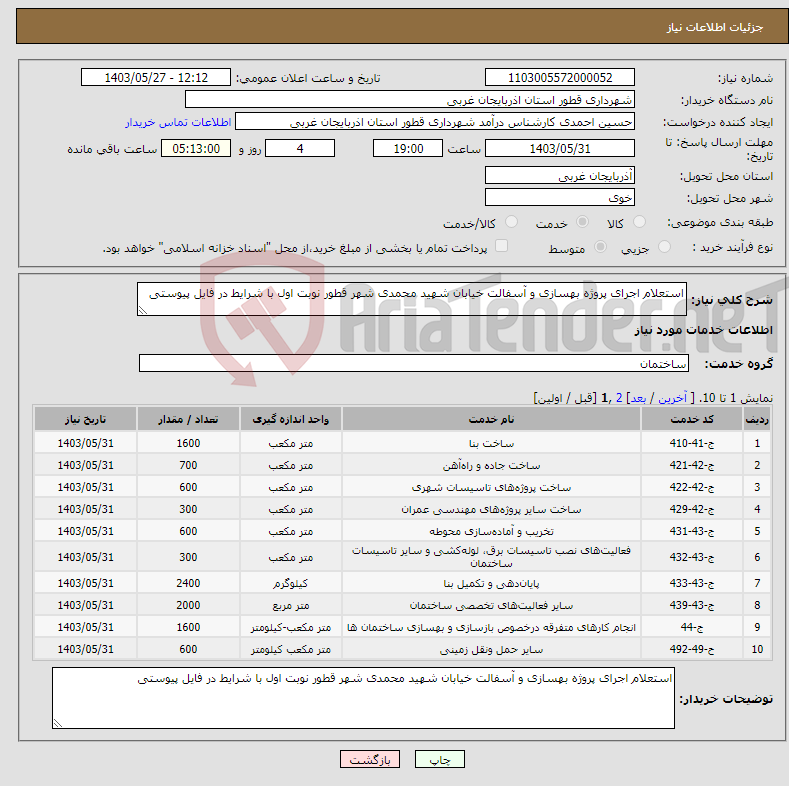Image resolution: width=789 pixels, height=786 pixels.
Task: Click the کد خدمت column header
Action: coord(692,419)
